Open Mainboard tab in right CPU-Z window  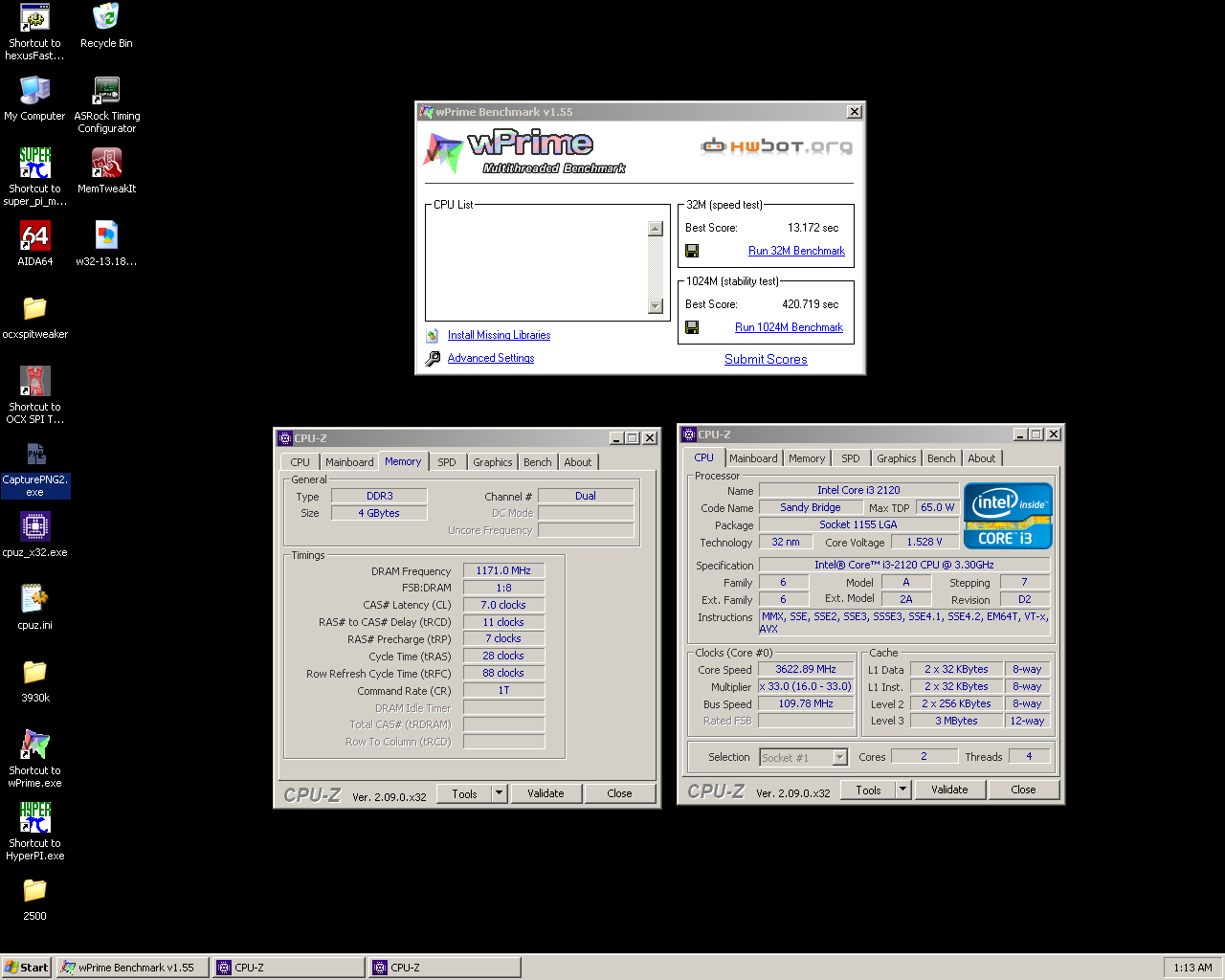pyautogui.click(x=753, y=458)
